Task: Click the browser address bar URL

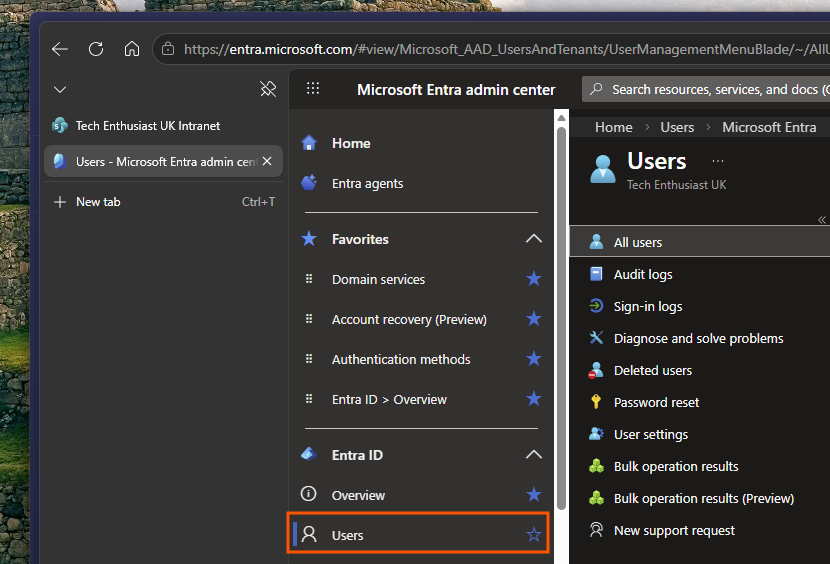Action: (x=507, y=49)
